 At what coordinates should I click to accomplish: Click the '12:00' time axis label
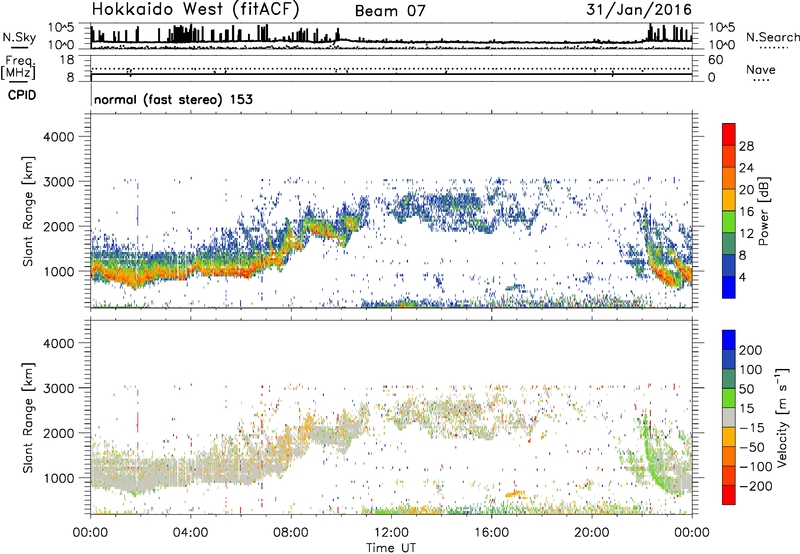click(x=391, y=533)
